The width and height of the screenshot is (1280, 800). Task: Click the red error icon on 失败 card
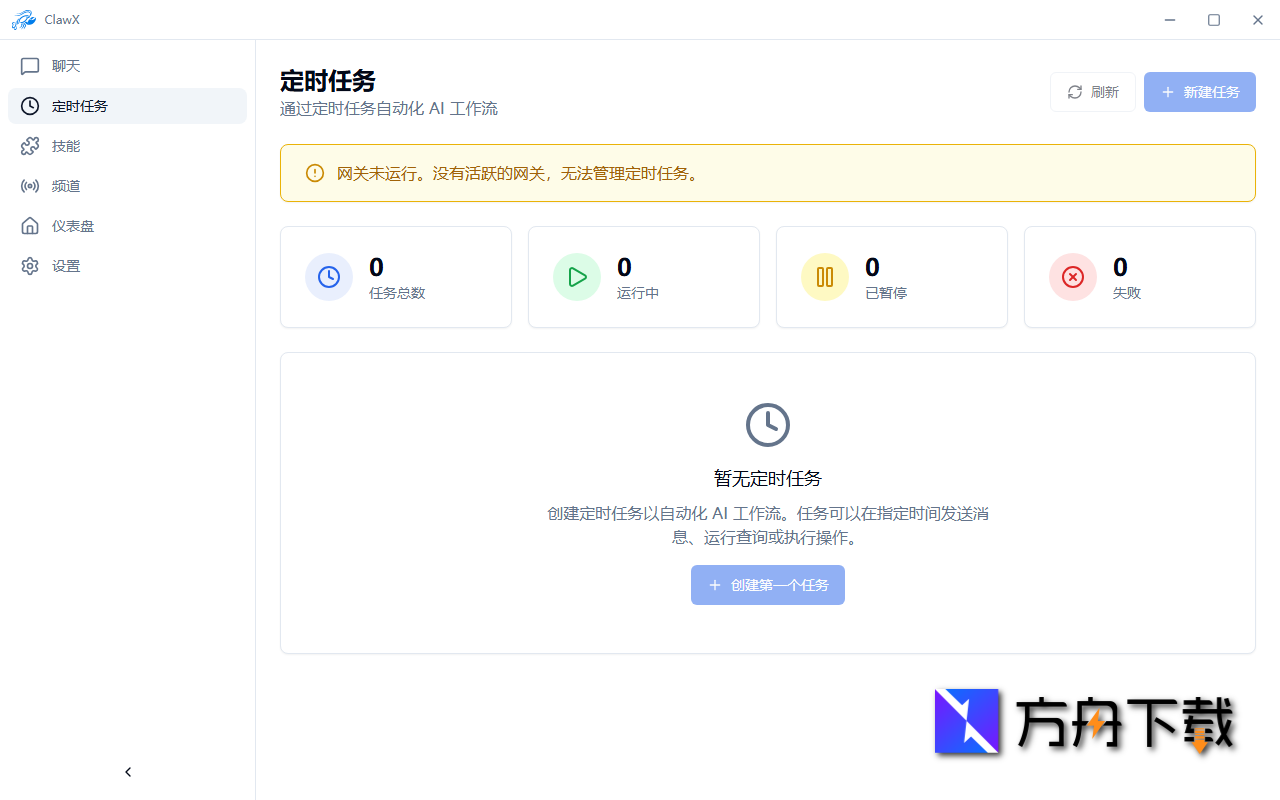pyautogui.click(x=1073, y=277)
